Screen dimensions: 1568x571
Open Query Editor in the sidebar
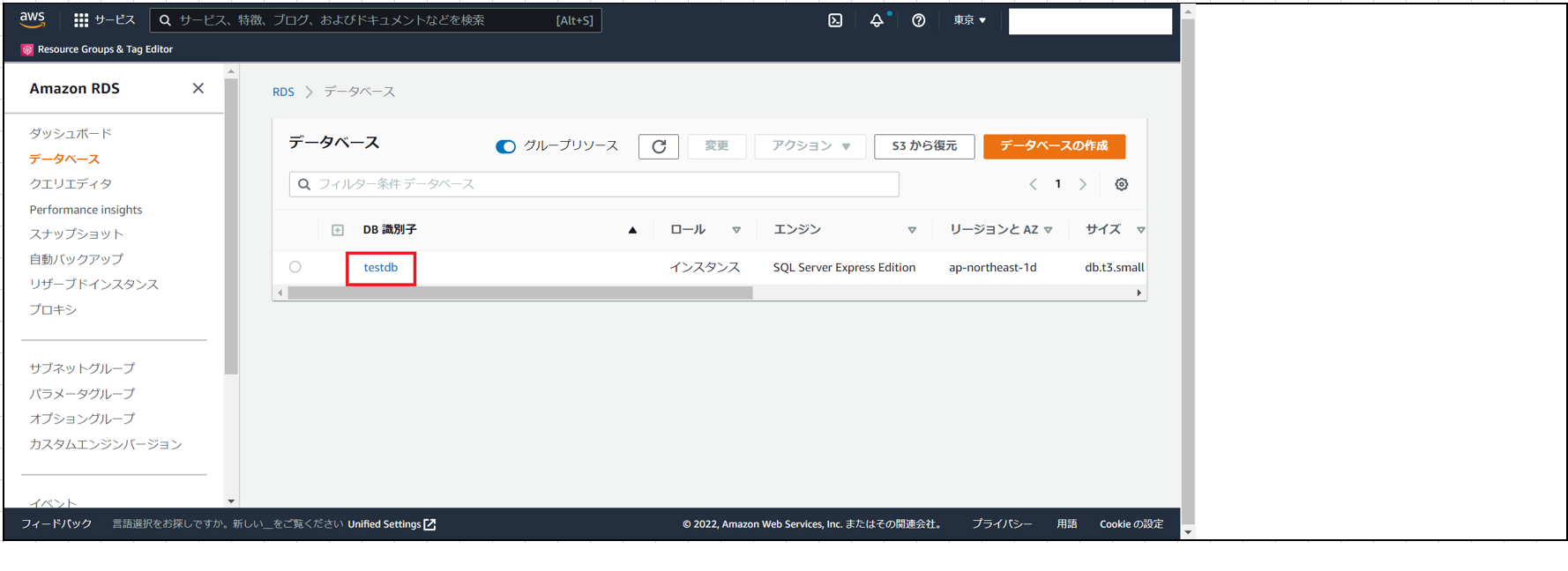click(x=71, y=183)
